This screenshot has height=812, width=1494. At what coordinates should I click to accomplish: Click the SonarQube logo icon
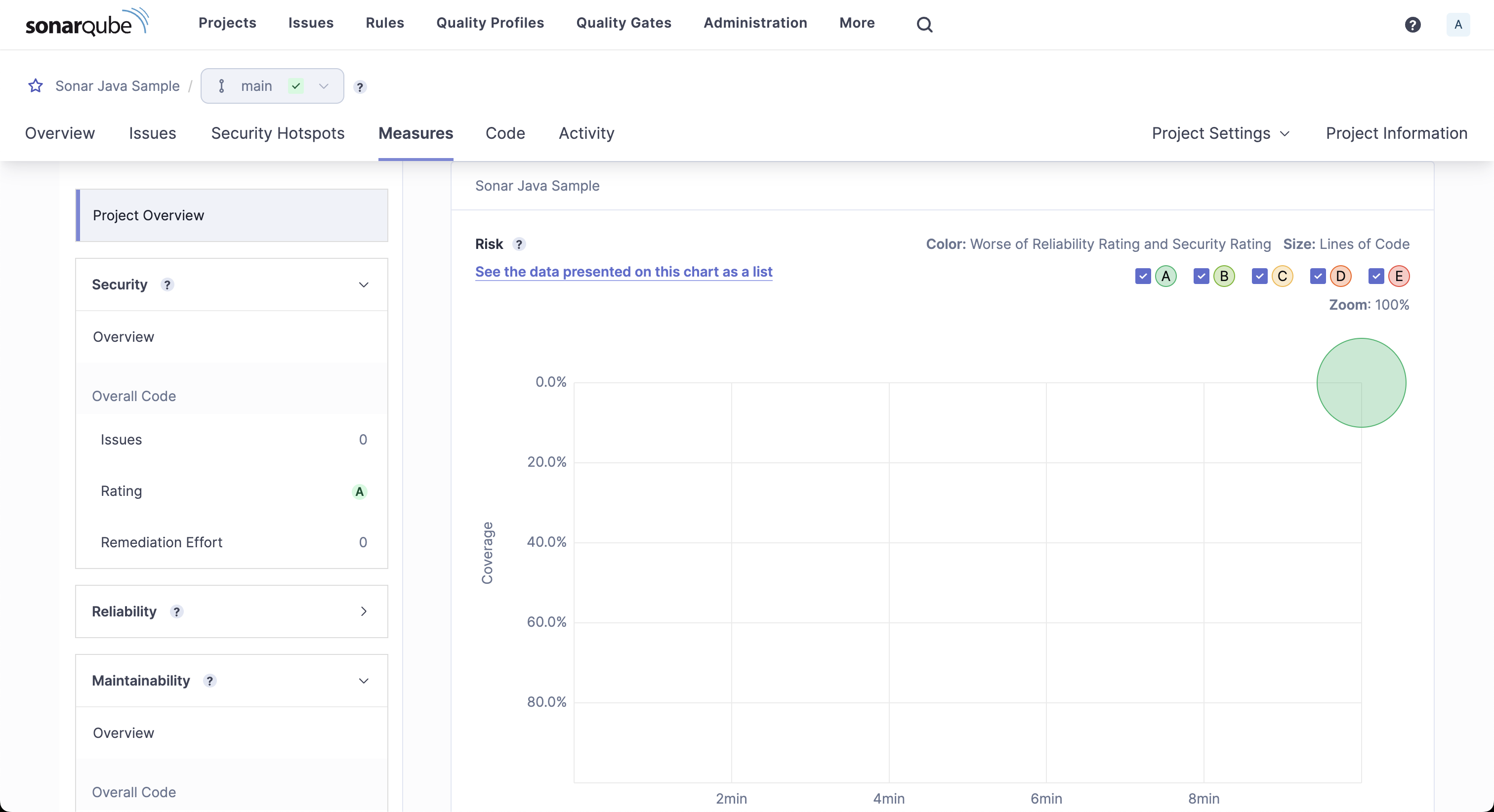point(85,22)
